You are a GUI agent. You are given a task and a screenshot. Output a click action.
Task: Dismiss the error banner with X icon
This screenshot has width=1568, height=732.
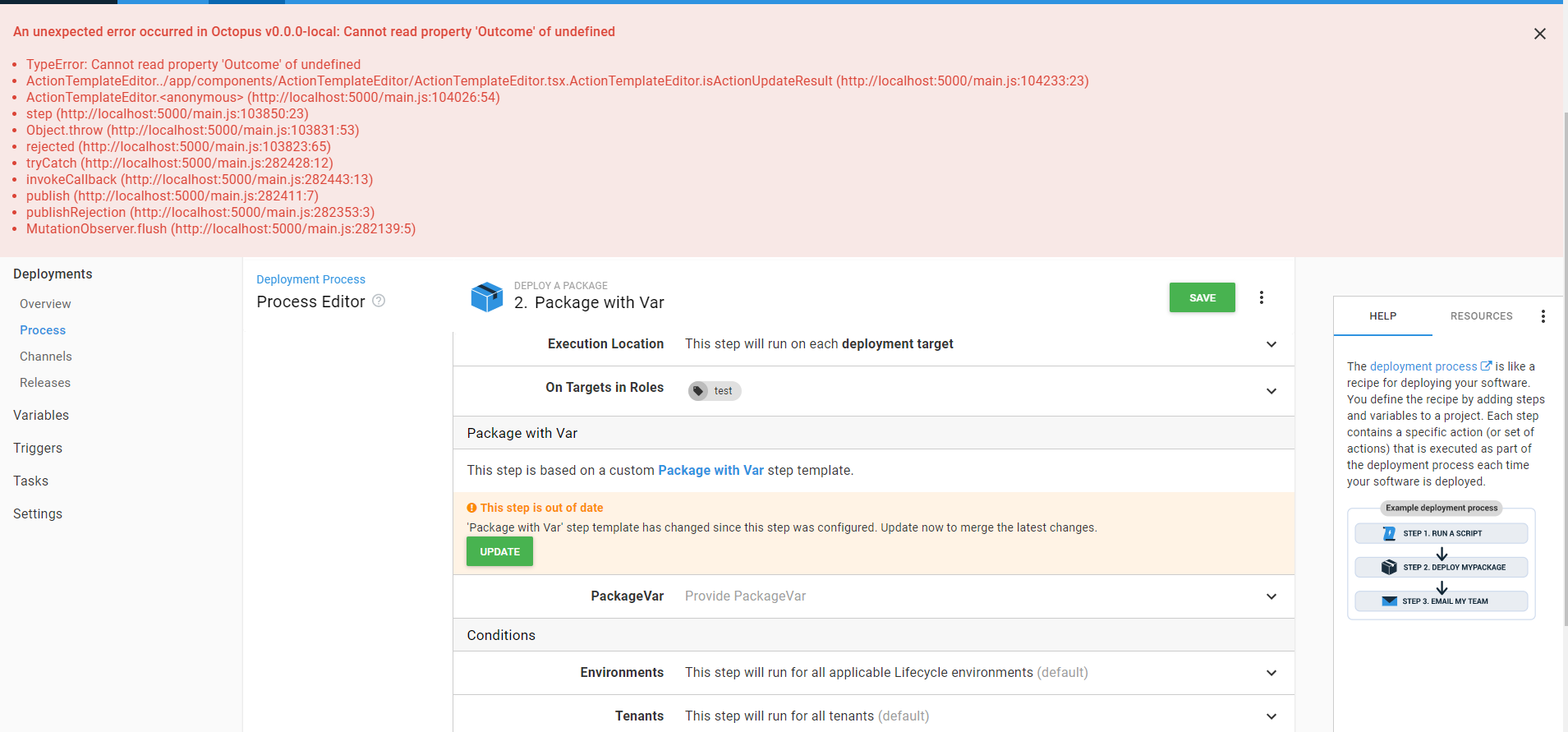[x=1539, y=34]
